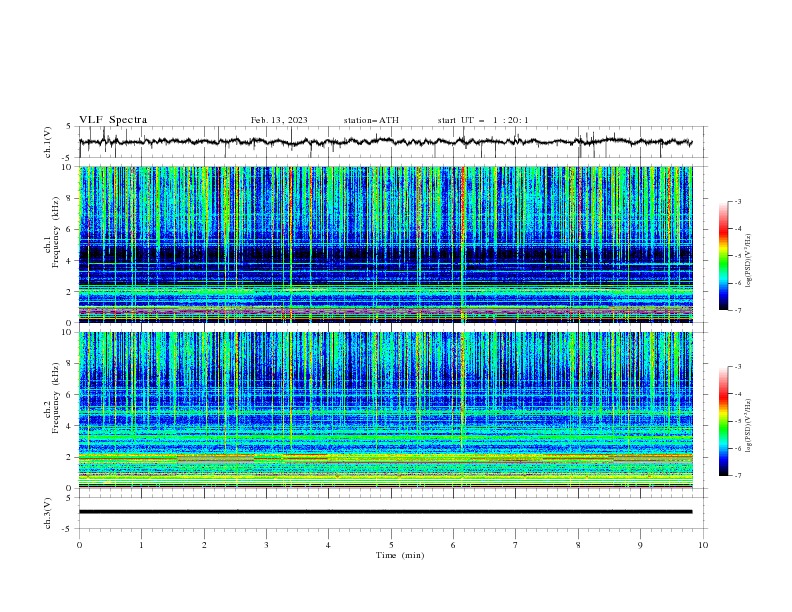This screenshot has width=792, height=612.
Task: Click the "ch.1(V)" waveform axis label
Action: 48,142
